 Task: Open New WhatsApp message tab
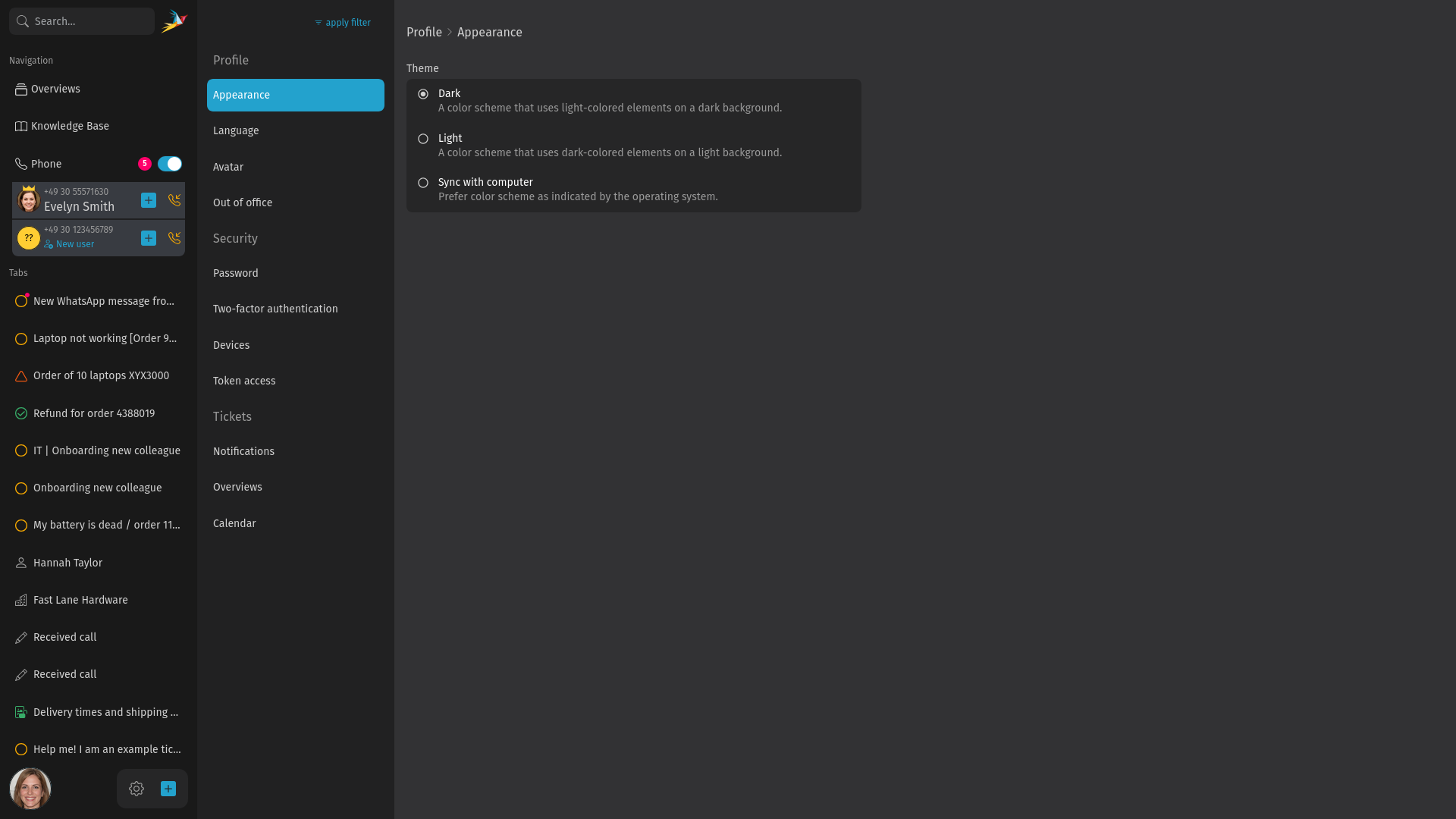99,301
